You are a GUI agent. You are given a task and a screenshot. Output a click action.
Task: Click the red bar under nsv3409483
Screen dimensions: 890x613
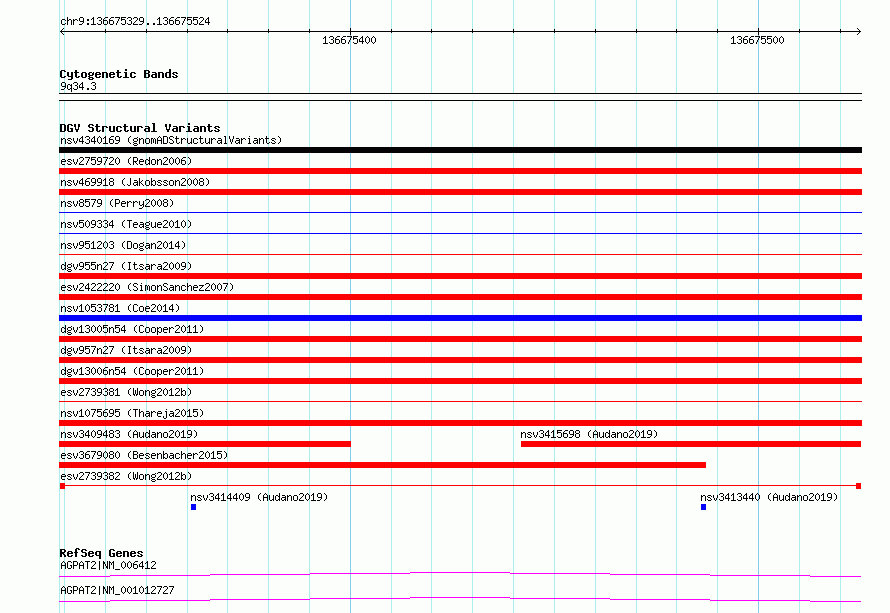pos(205,444)
